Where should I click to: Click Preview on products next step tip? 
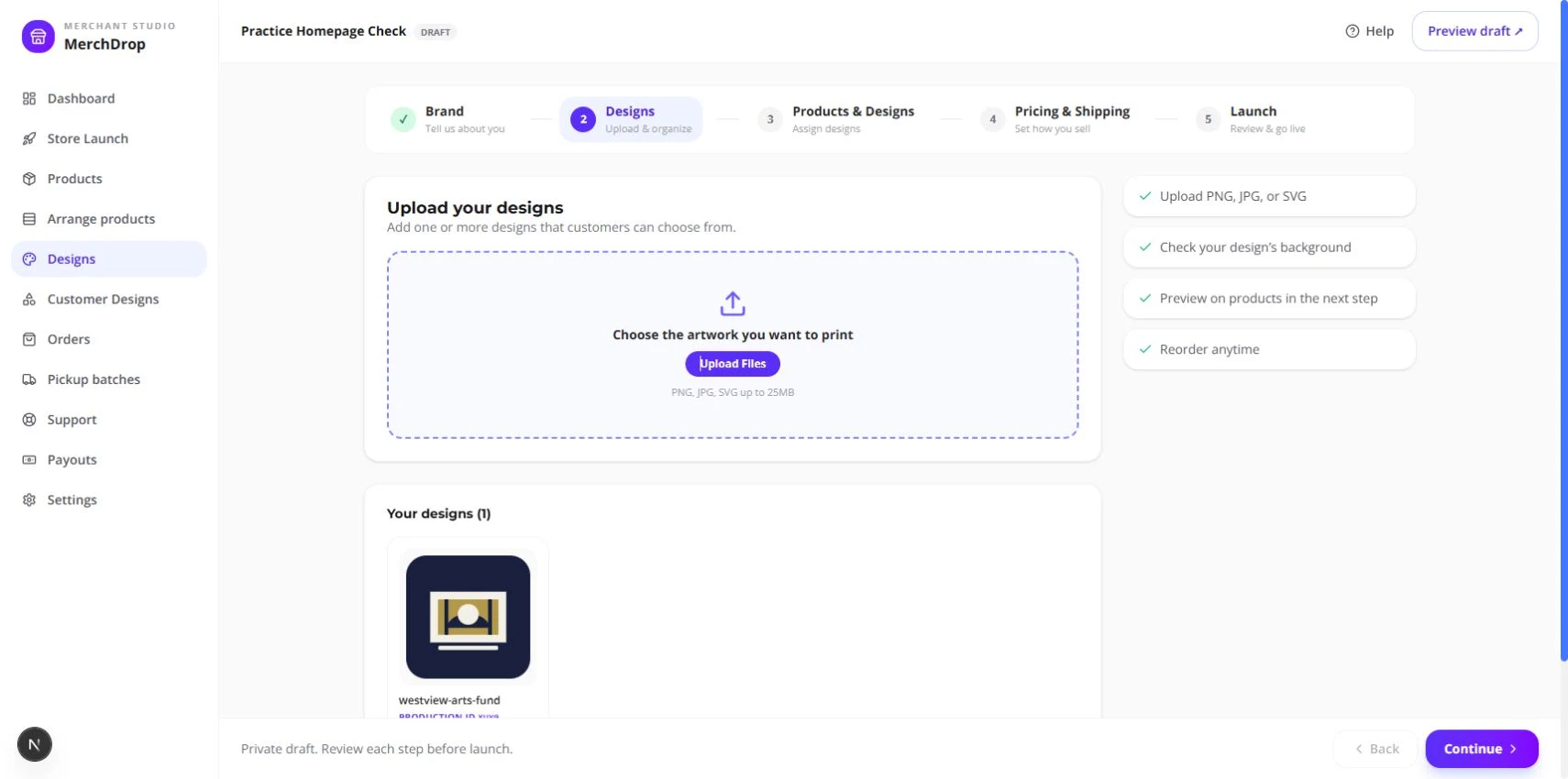1269,299
